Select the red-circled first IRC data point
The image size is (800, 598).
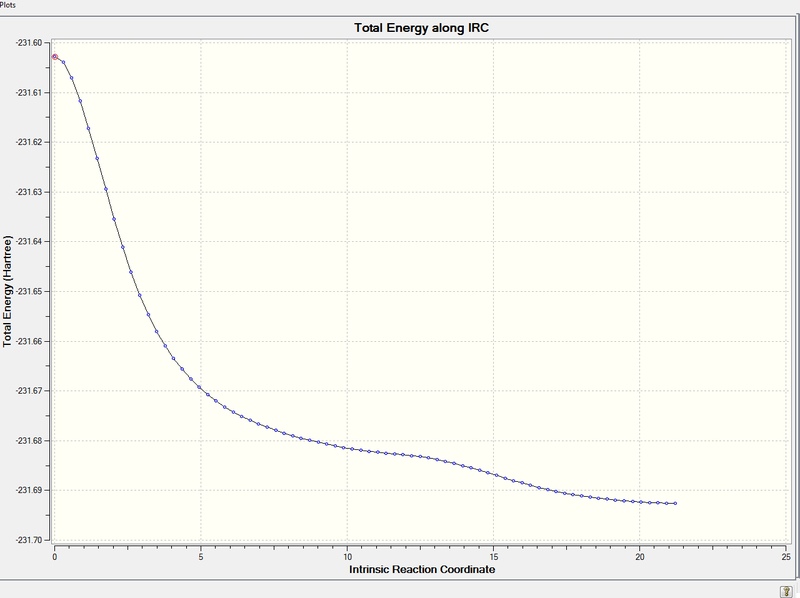tap(55, 57)
